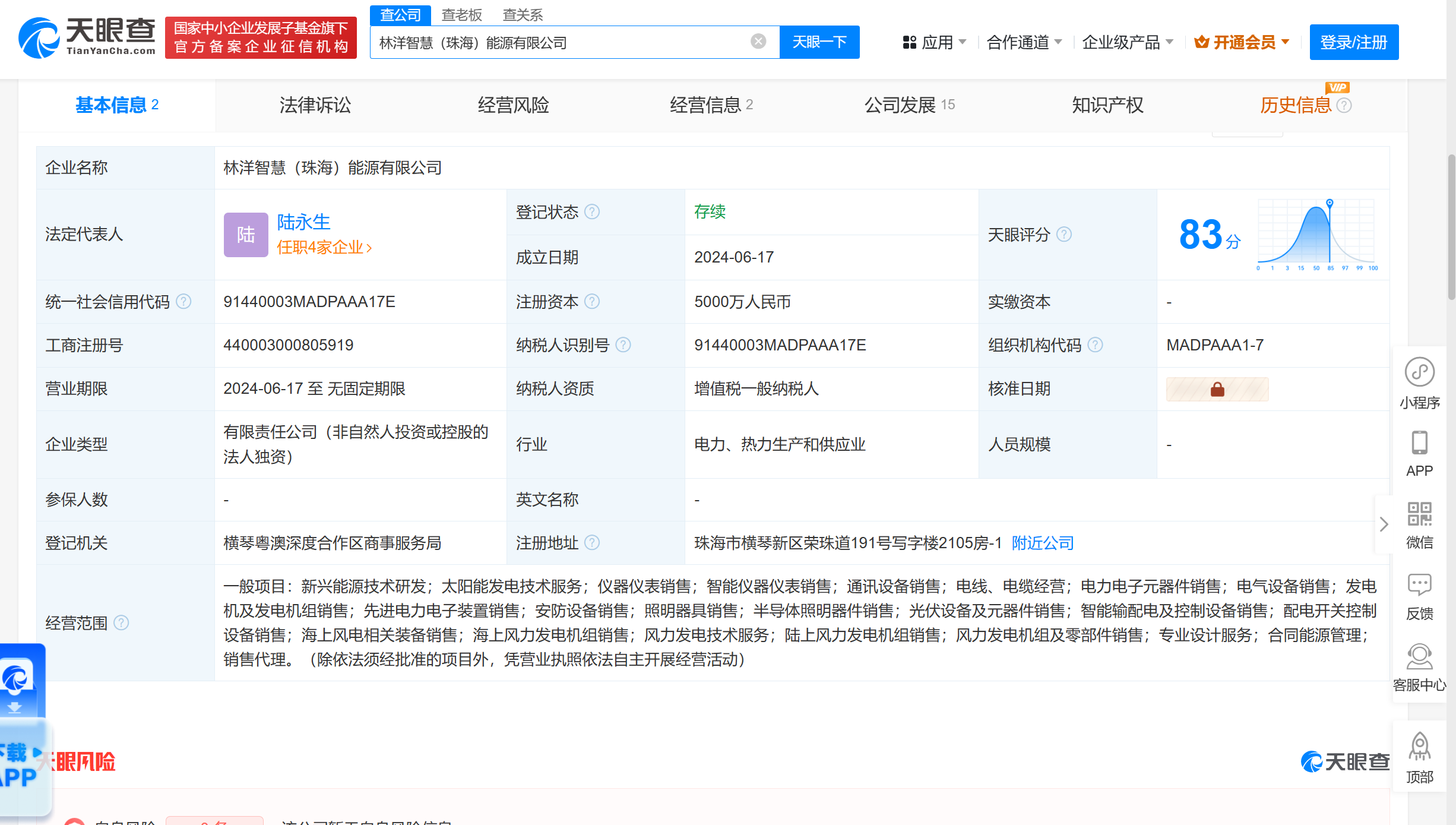Open the 附近公司 link
This screenshot has width=1456, height=825.
click(x=1043, y=543)
